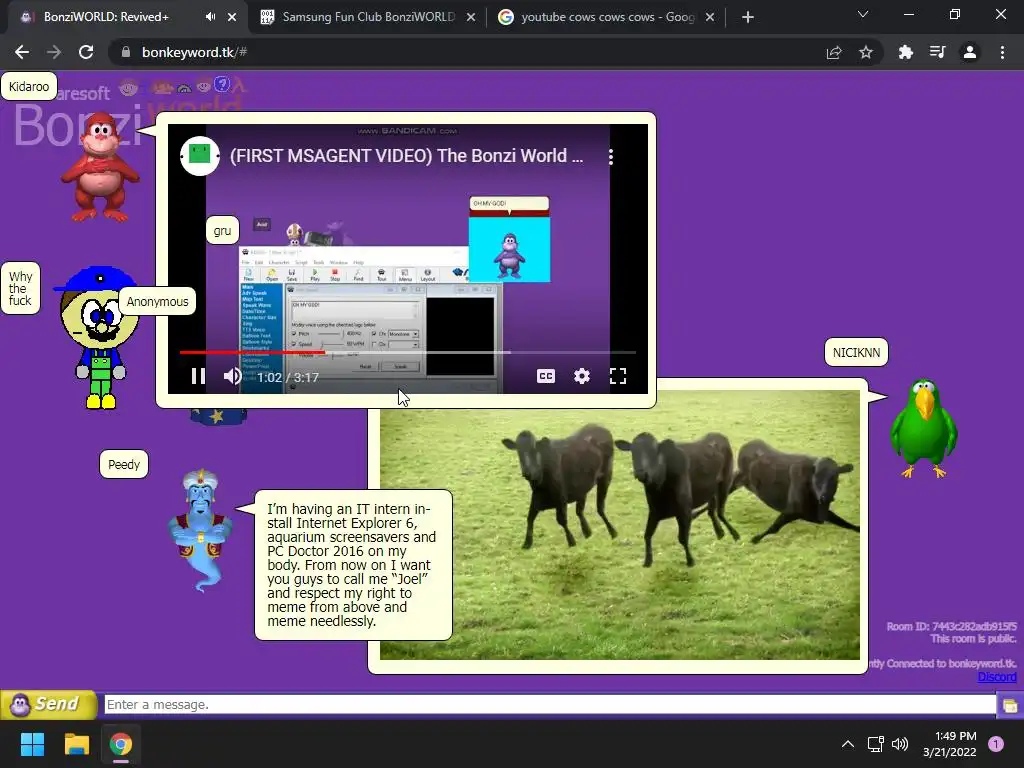Seek along the red video progress bar
The width and height of the screenshot is (1024, 768).
[408, 352]
